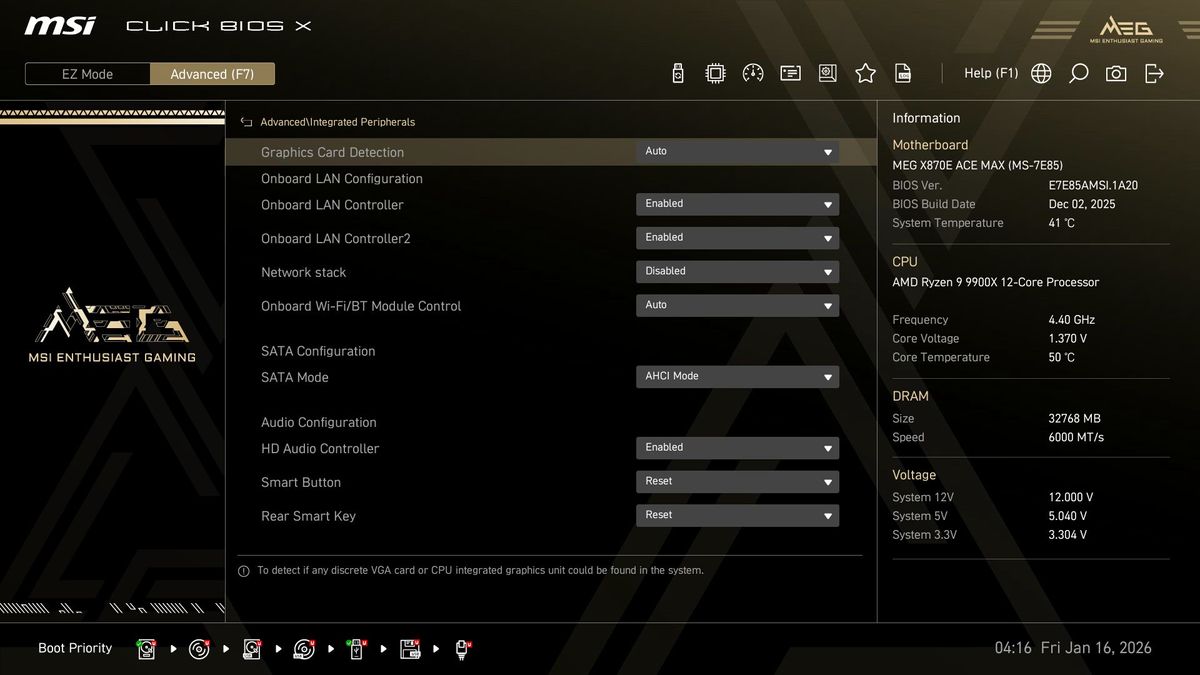
Task: Select the optical disc boot priority icon
Action: coord(199,649)
